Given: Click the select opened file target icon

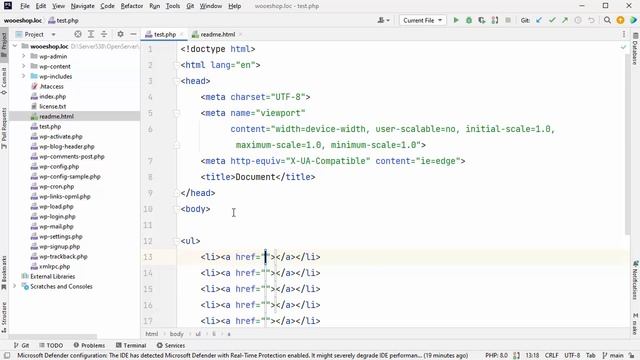Looking at the screenshot, I should click(78, 34).
